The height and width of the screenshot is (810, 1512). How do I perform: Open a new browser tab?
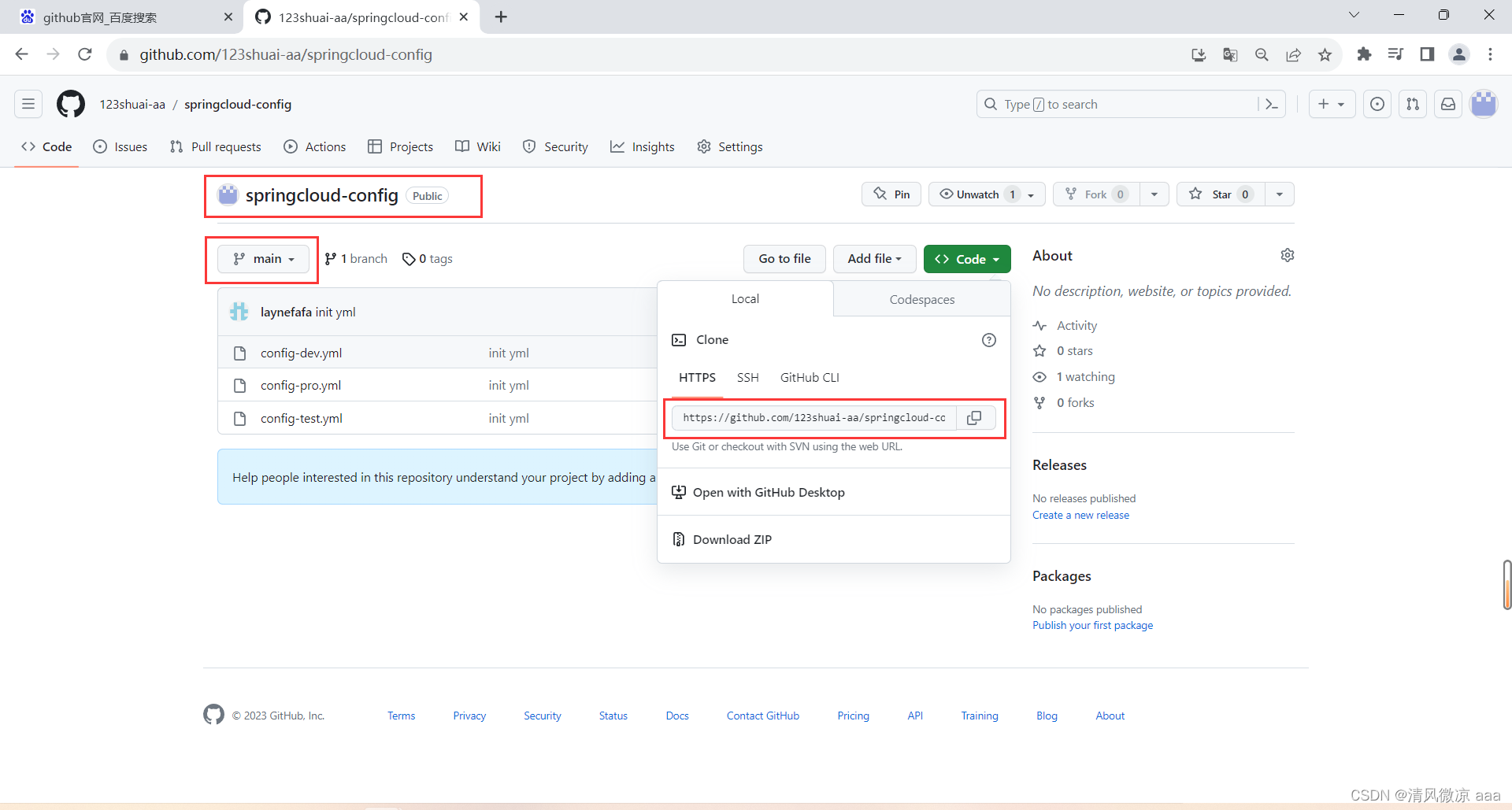501,17
